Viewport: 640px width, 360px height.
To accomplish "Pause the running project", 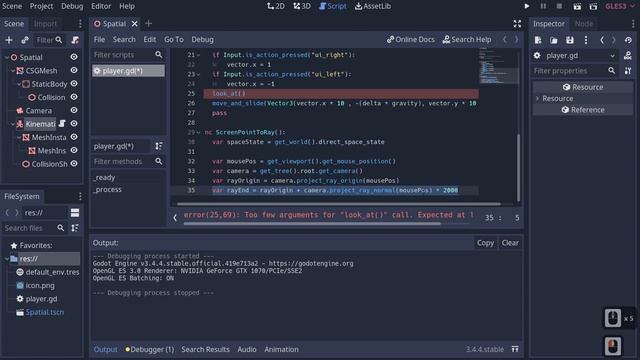I will tap(543, 6).
